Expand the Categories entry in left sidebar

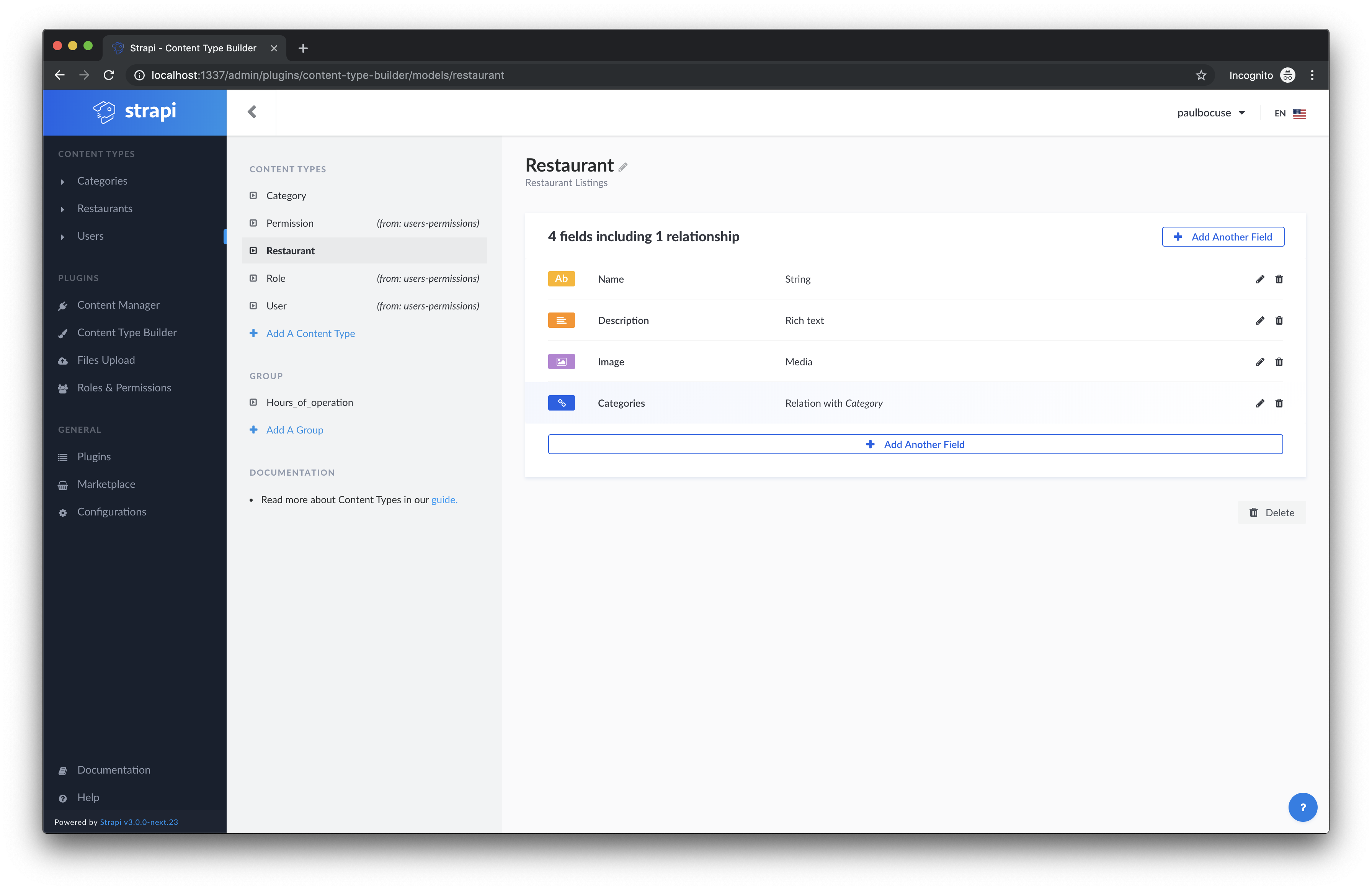pos(102,181)
